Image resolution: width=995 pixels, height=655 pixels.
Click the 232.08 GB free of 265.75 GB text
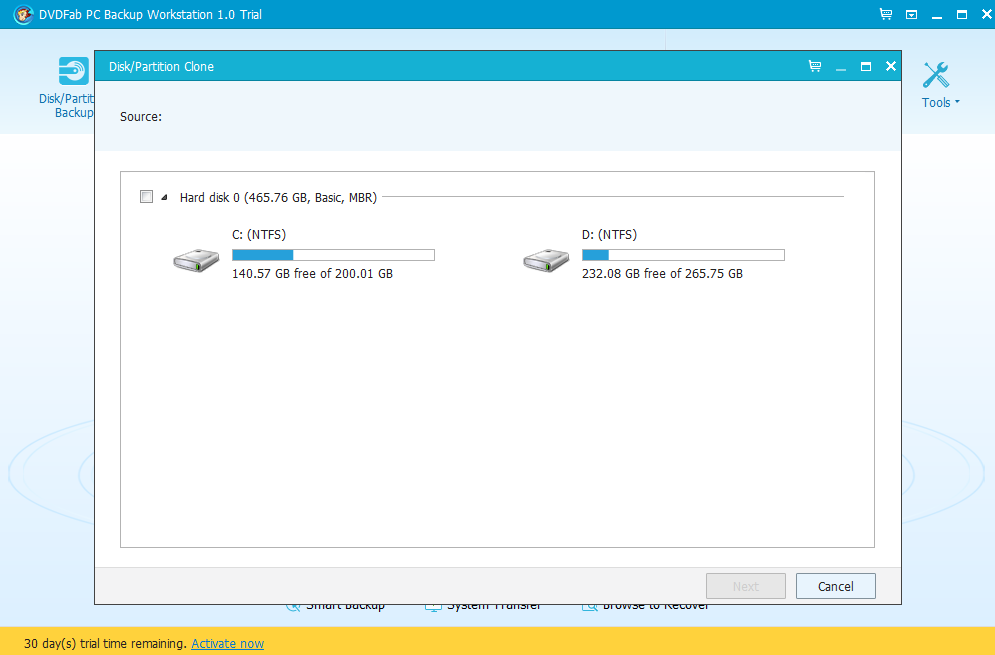click(x=662, y=274)
